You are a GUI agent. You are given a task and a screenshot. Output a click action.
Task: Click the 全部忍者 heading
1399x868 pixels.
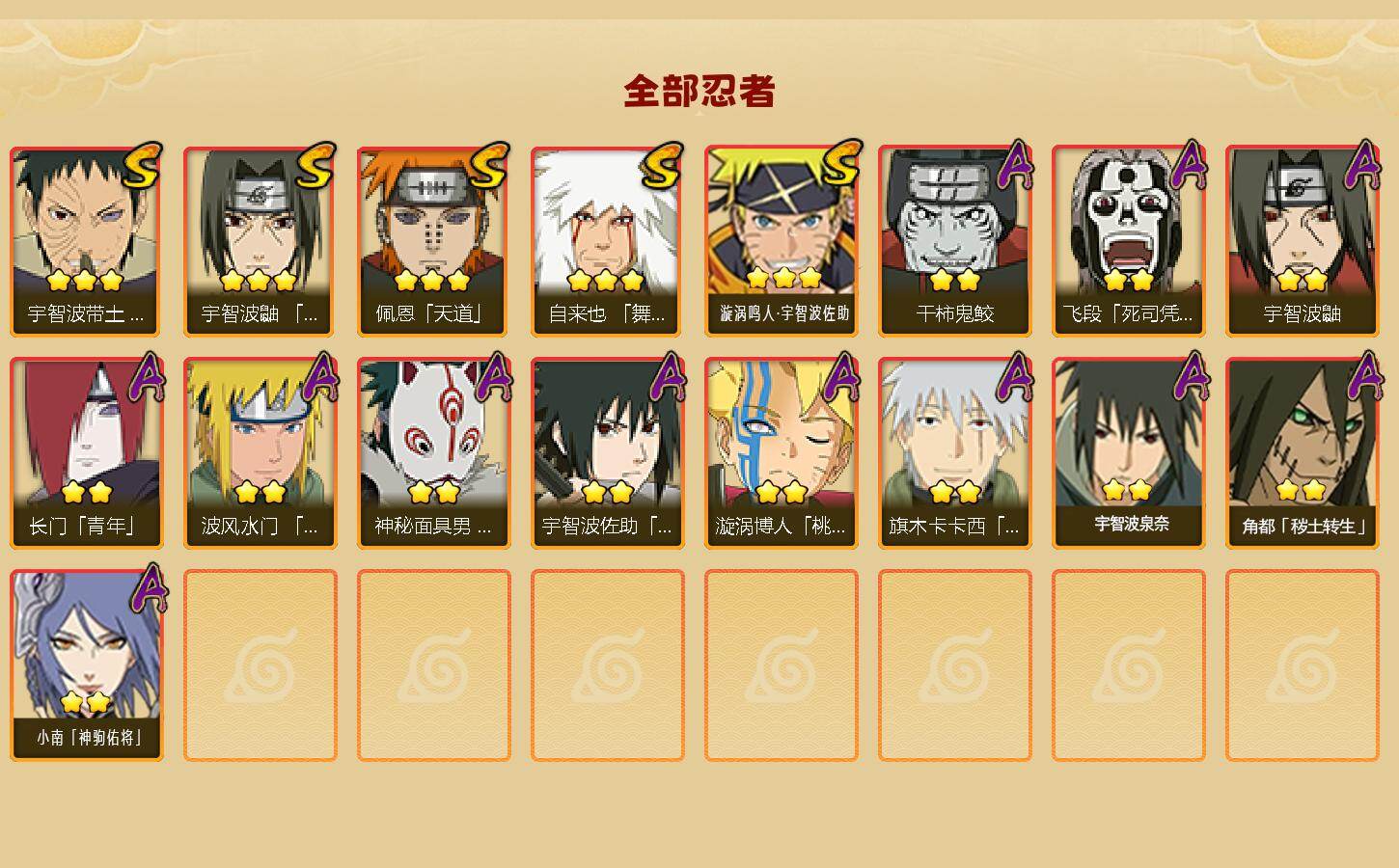pyautogui.click(x=699, y=91)
